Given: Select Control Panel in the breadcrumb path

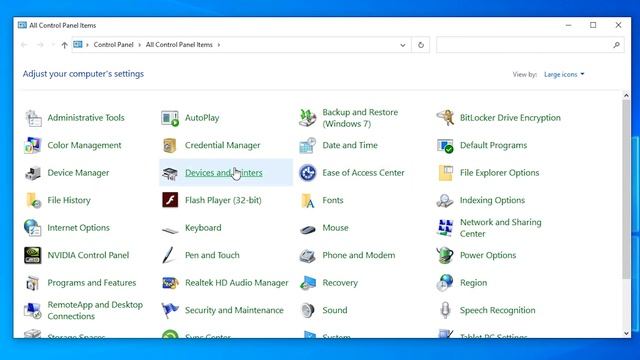Looking at the screenshot, I should point(113,45).
